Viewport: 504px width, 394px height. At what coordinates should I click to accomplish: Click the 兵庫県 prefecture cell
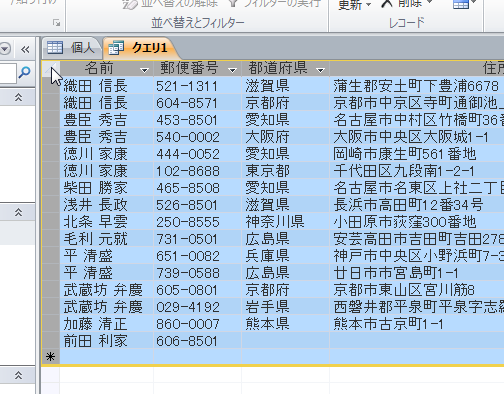click(x=286, y=256)
